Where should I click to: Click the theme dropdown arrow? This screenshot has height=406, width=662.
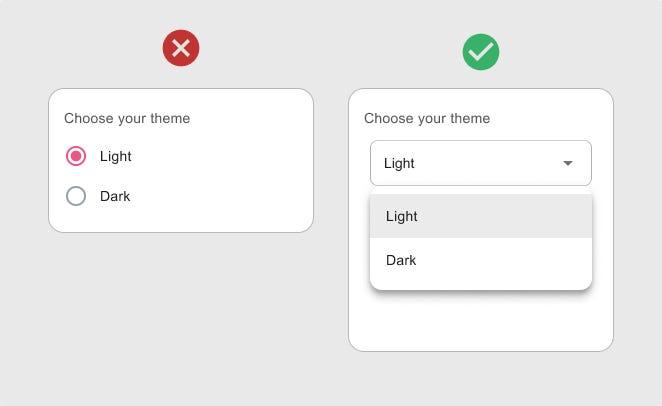coord(568,163)
